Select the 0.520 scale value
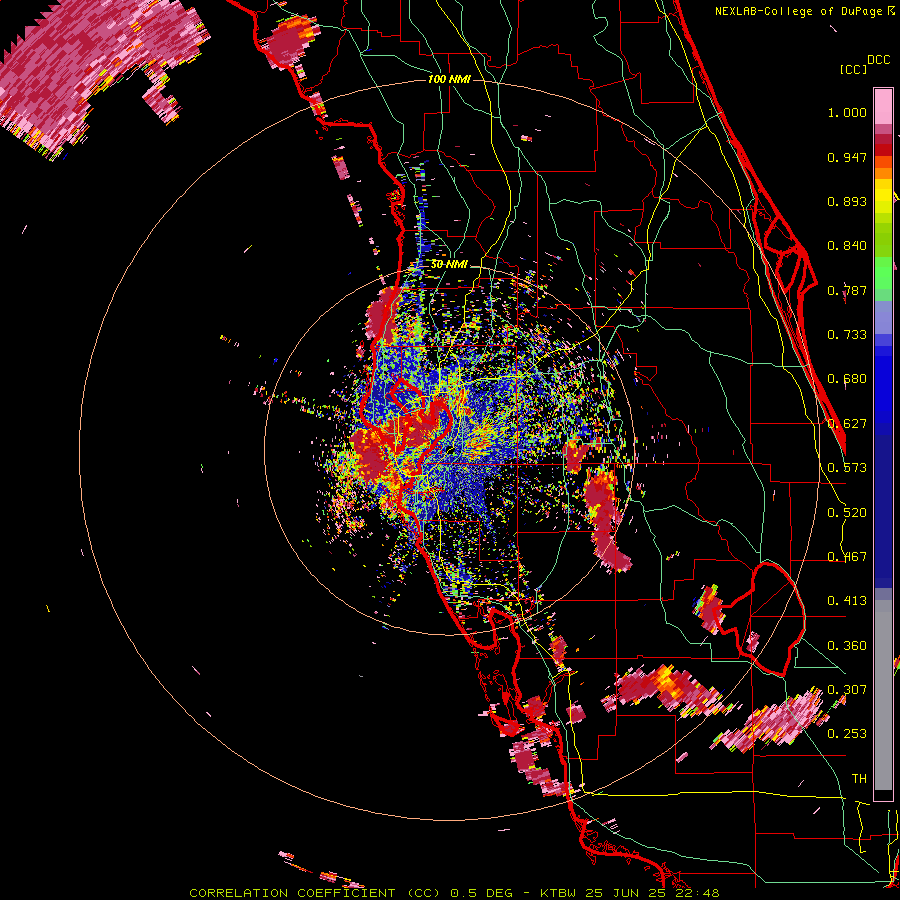The width and height of the screenshot is (900, 900). coord(847,513)
